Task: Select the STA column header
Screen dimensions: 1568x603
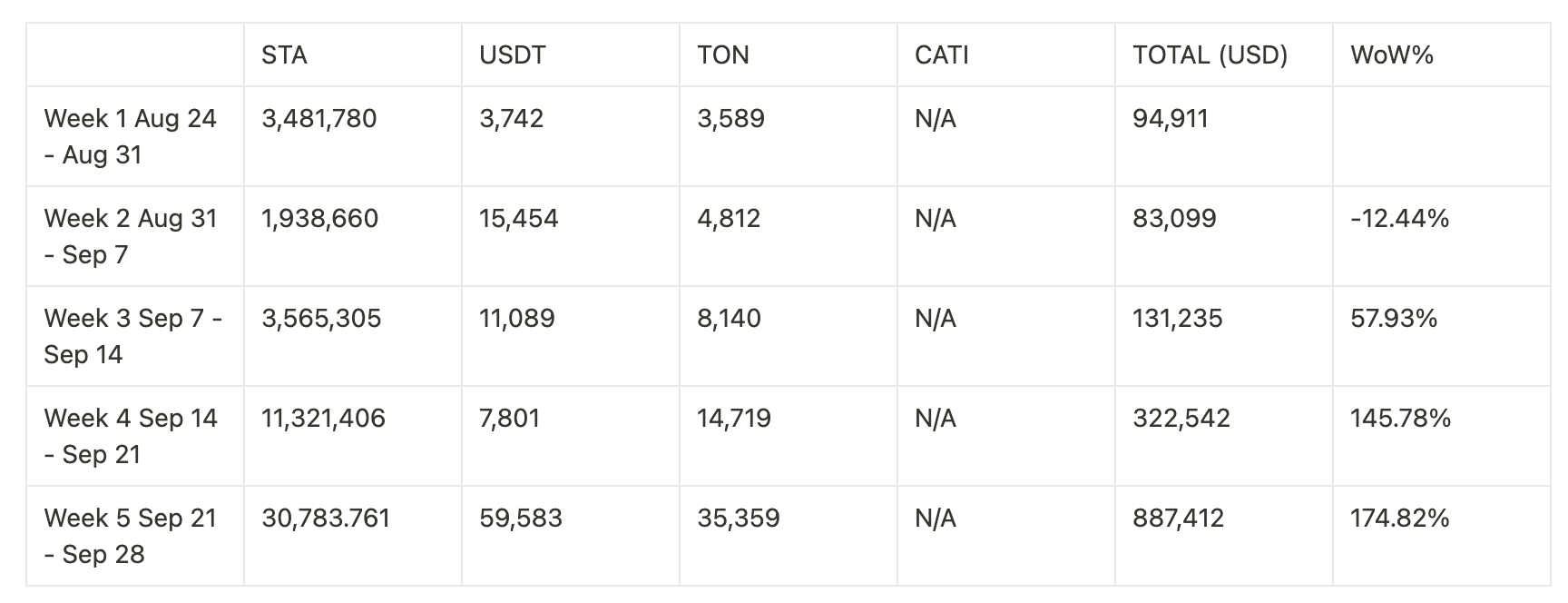Action: pos(284,55)
